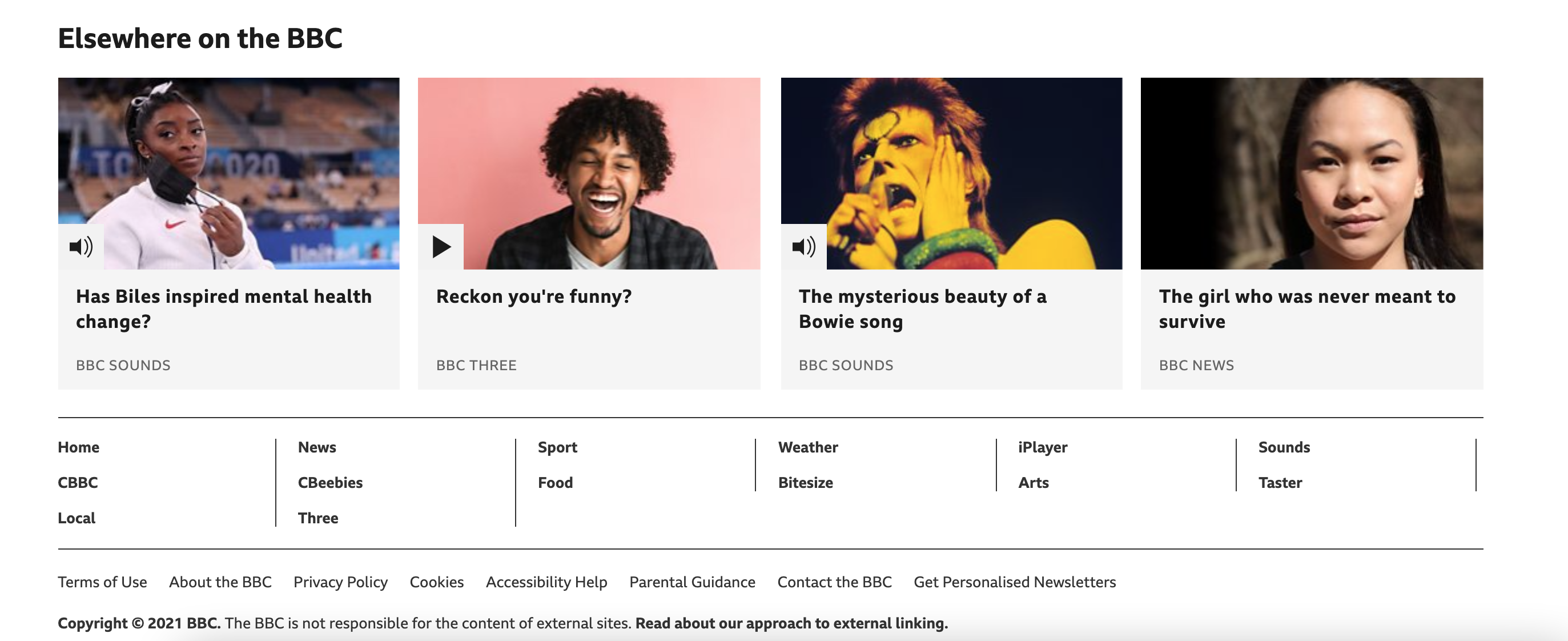View the Terms of Use
This screenshot has height=641, width=1568.
(102, 582)
